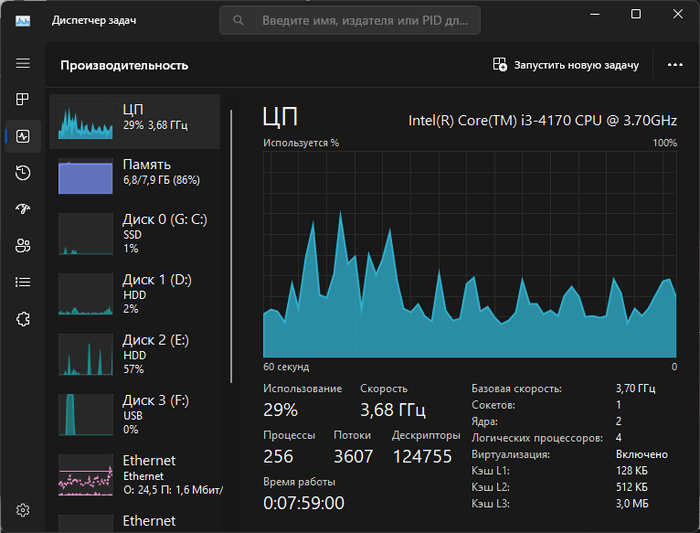Screen dimensions: 700x533
Task: Click Диск 3 mini graph thumbnail
Action: pos(85,414)
